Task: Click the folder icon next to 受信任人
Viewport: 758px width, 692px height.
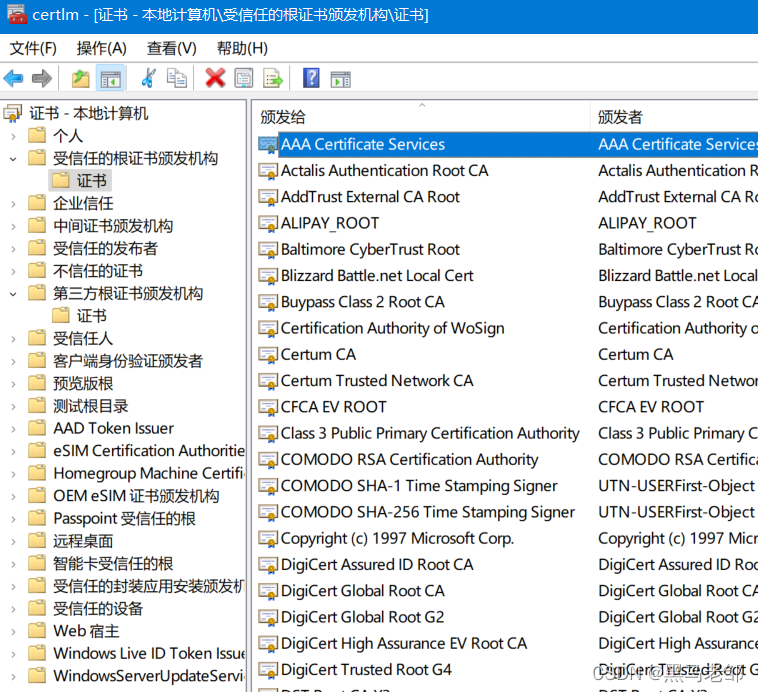Action: [37, 338]
